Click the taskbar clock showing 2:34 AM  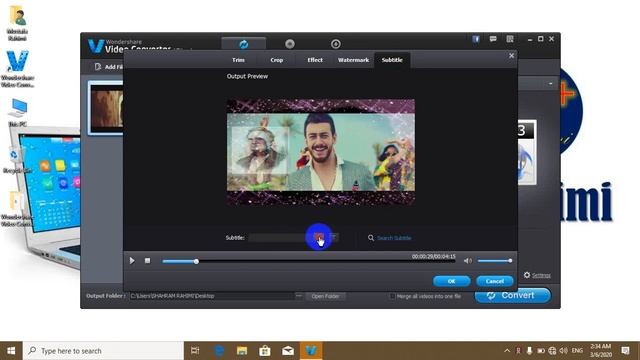[600, 351]
